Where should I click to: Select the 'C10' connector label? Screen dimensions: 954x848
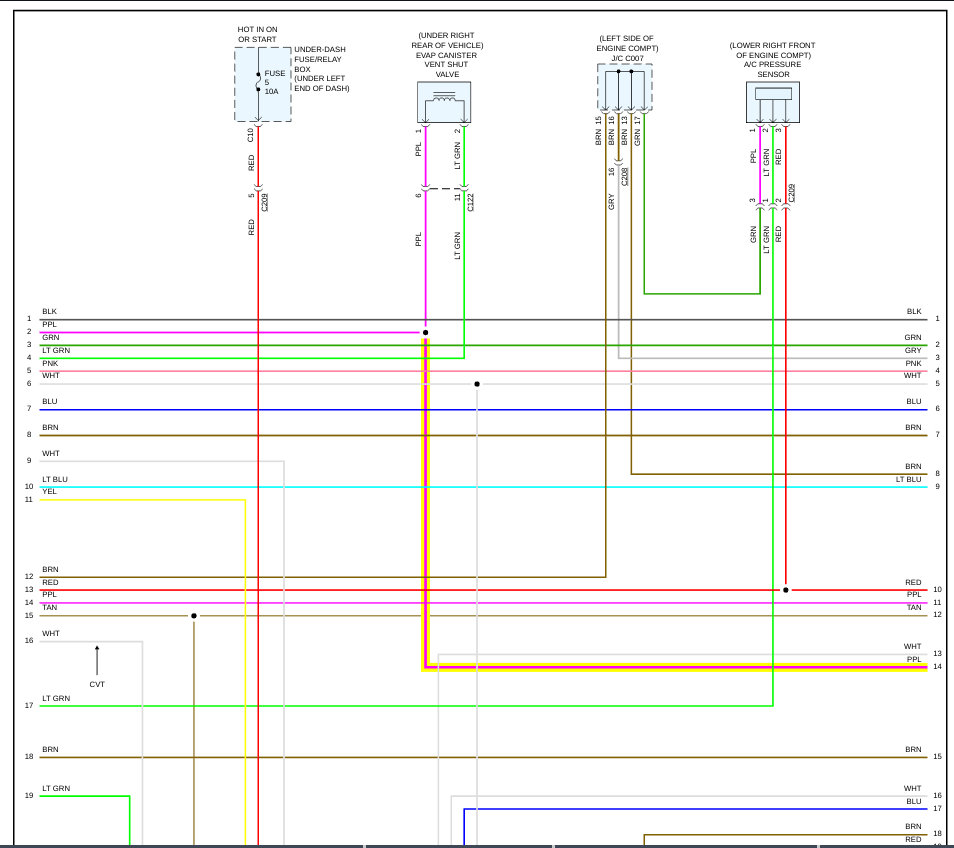(250, 135)
